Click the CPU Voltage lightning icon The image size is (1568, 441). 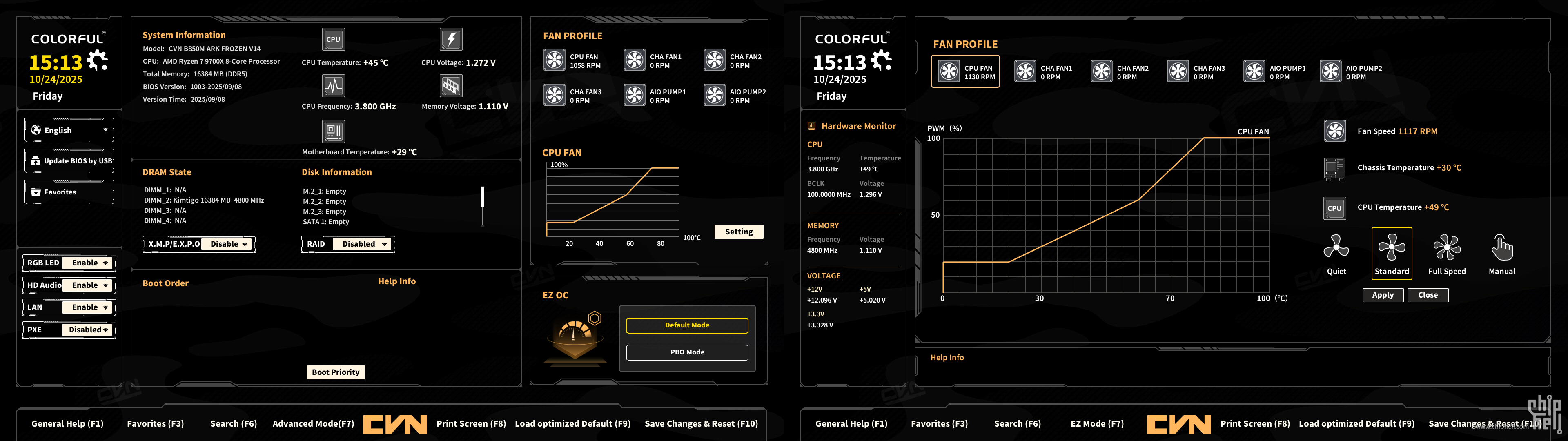(451, 40)
